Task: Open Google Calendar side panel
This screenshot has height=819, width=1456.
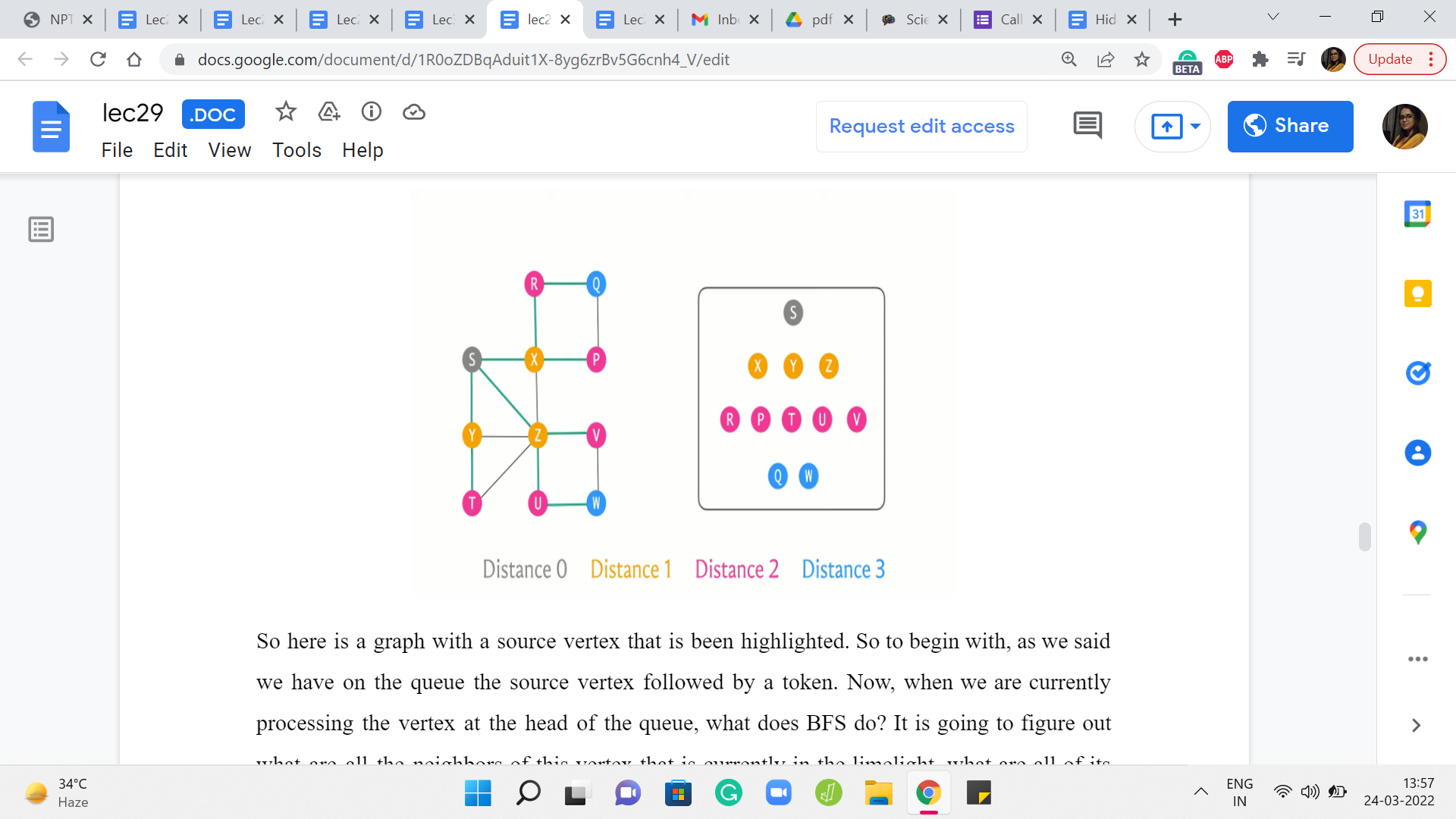Action: click(x=1417, y=215)
